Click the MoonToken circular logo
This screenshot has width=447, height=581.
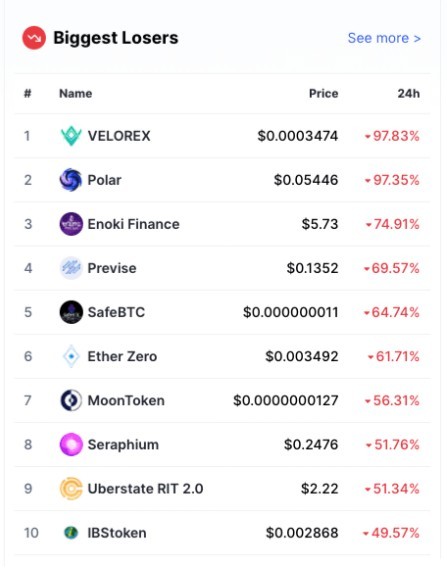(71, 400)
